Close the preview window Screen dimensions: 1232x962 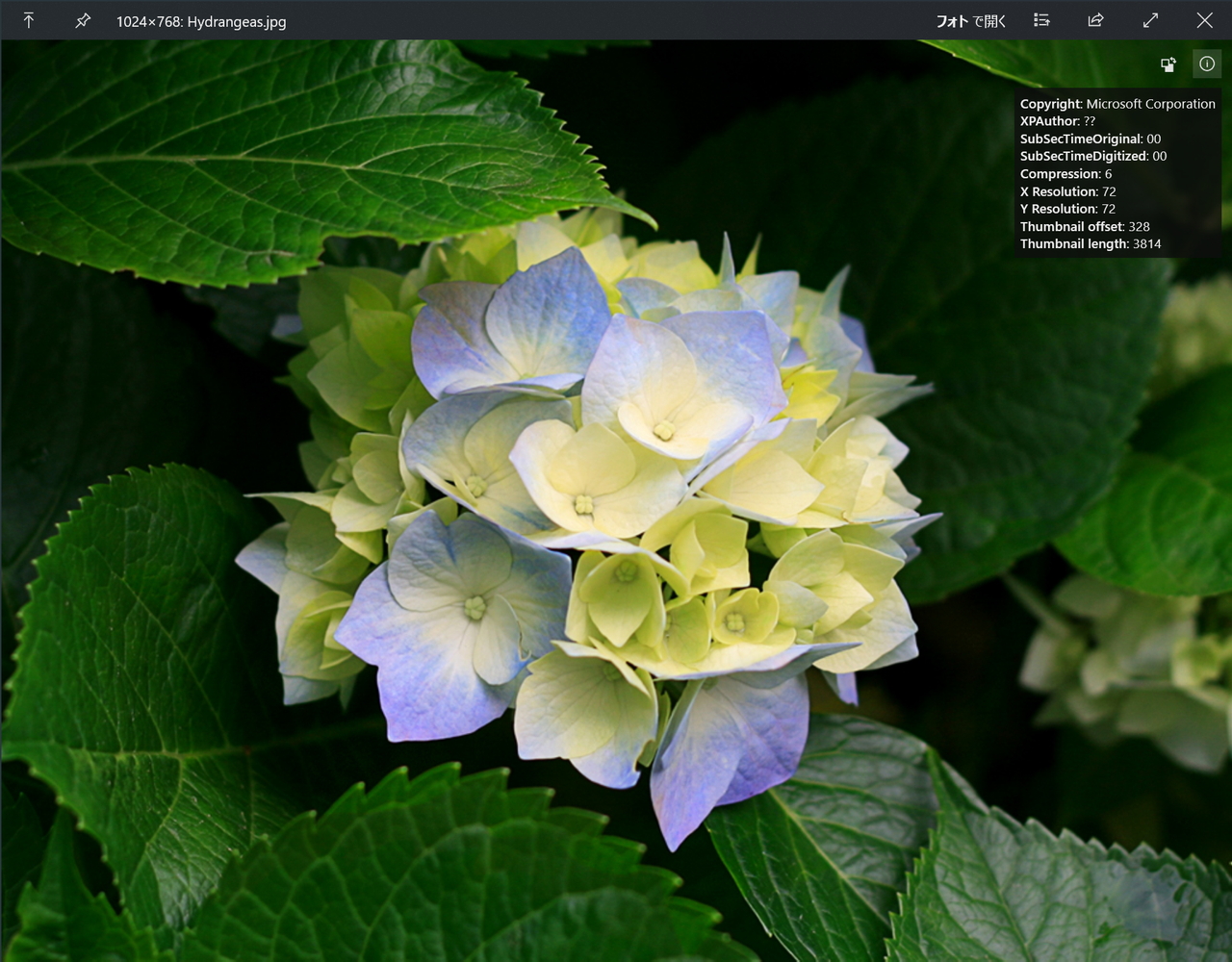pos(1204,20)
